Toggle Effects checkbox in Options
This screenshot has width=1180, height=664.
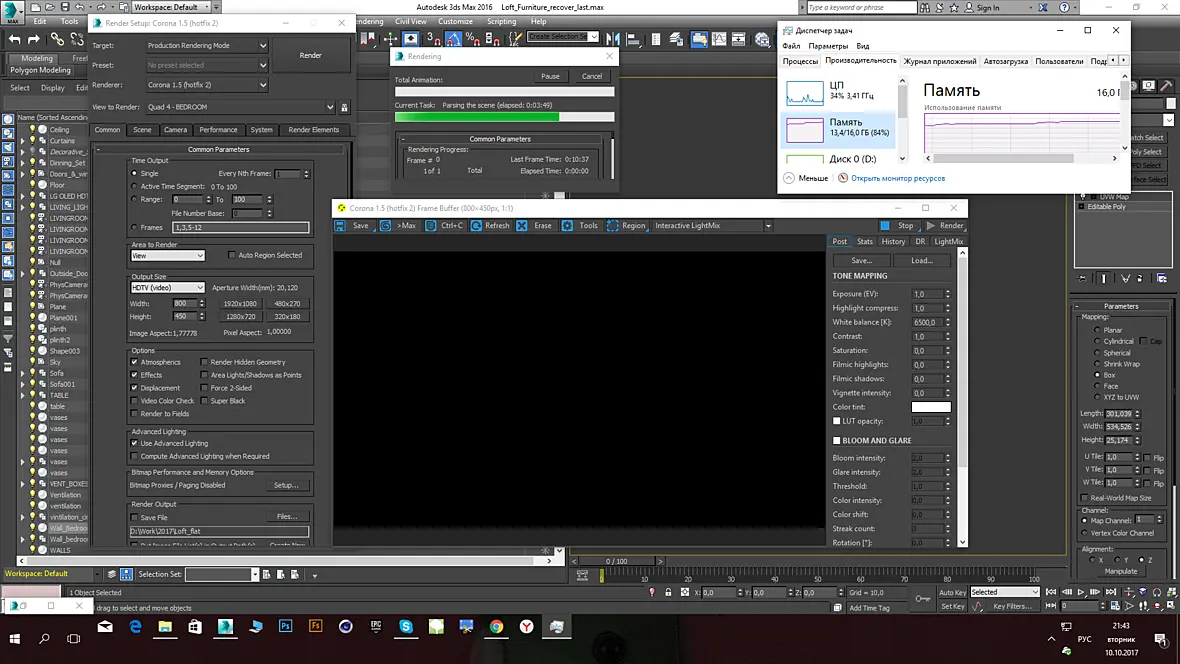(x=135, y=375)
